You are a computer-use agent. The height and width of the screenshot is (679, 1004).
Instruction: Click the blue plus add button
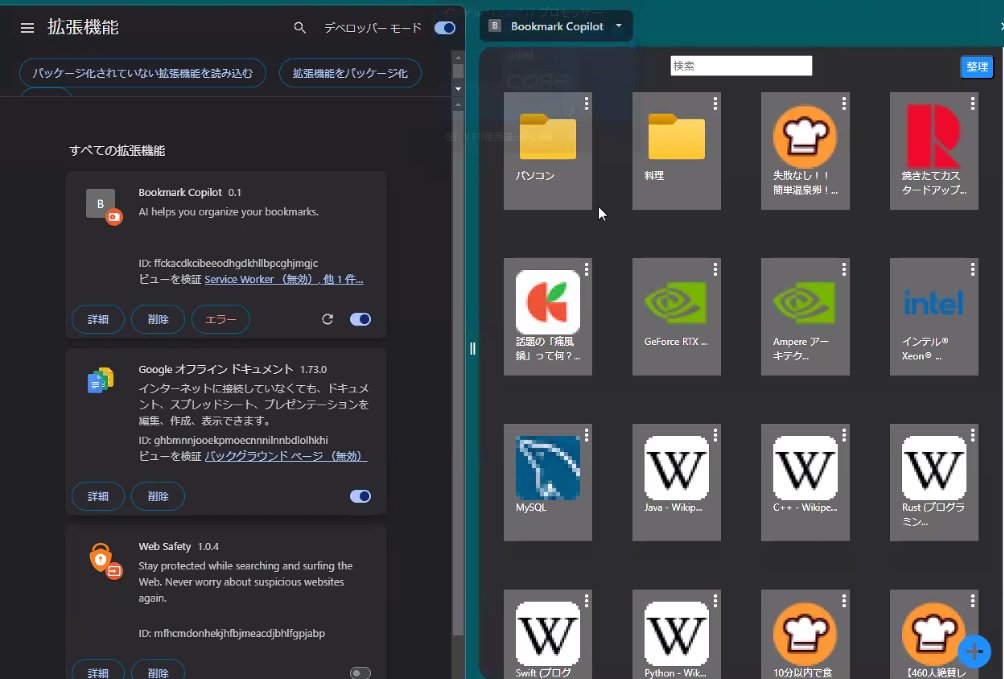click(x=975, y=651)
